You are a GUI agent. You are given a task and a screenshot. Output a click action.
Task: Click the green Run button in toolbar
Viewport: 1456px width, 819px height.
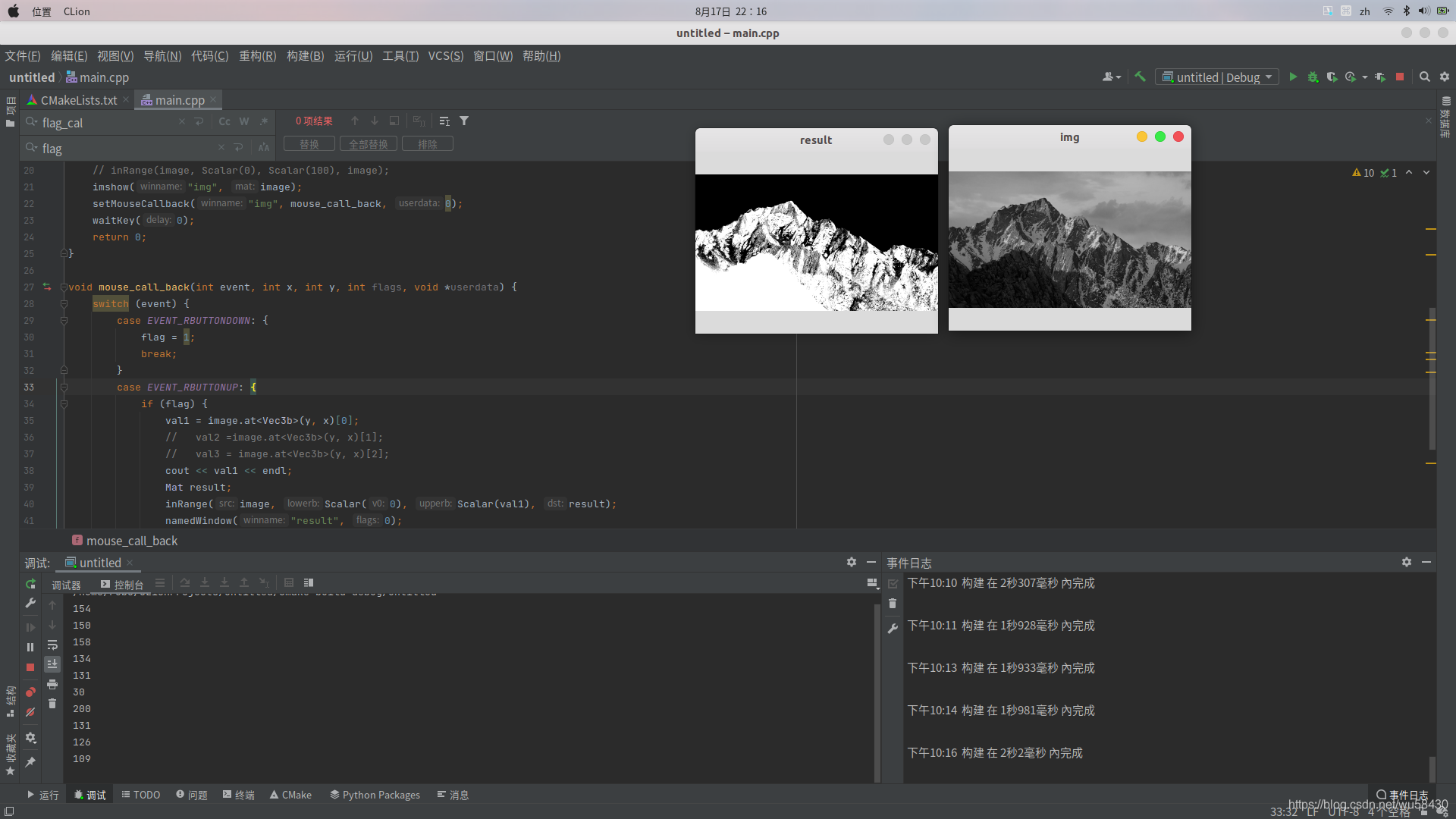click(1293, 77)
